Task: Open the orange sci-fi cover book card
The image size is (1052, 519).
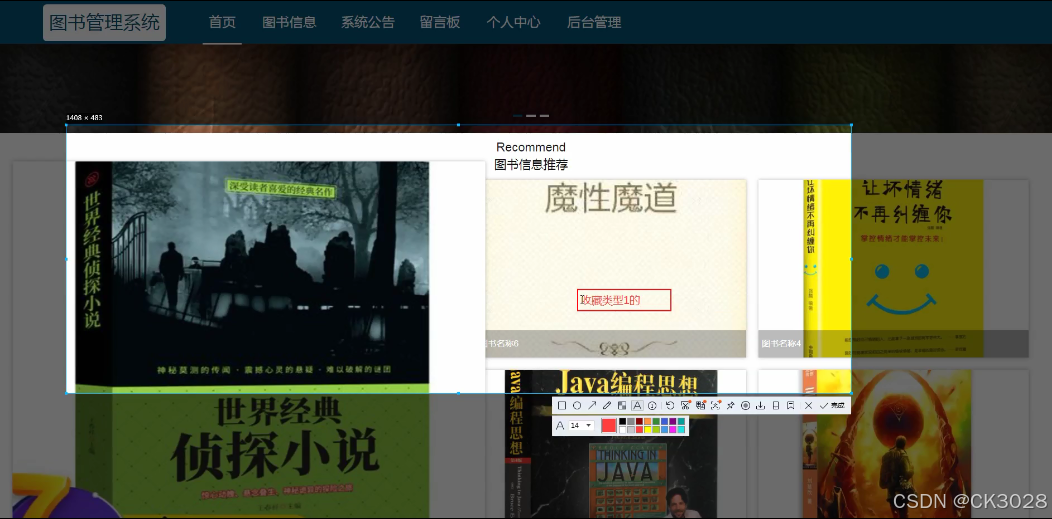Action: pyautogui.click(x=893, y=444)
